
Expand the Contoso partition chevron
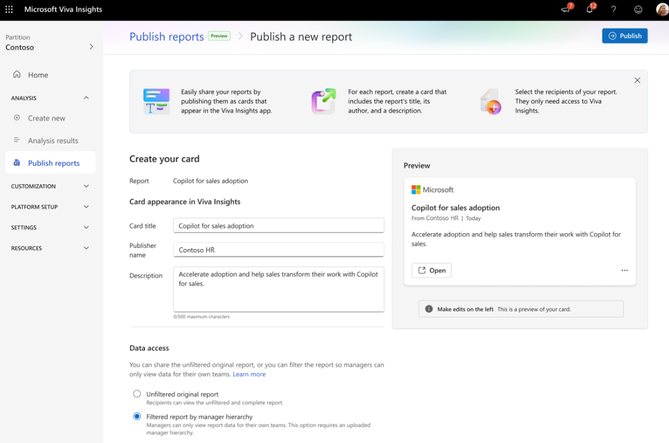(91, 47)
